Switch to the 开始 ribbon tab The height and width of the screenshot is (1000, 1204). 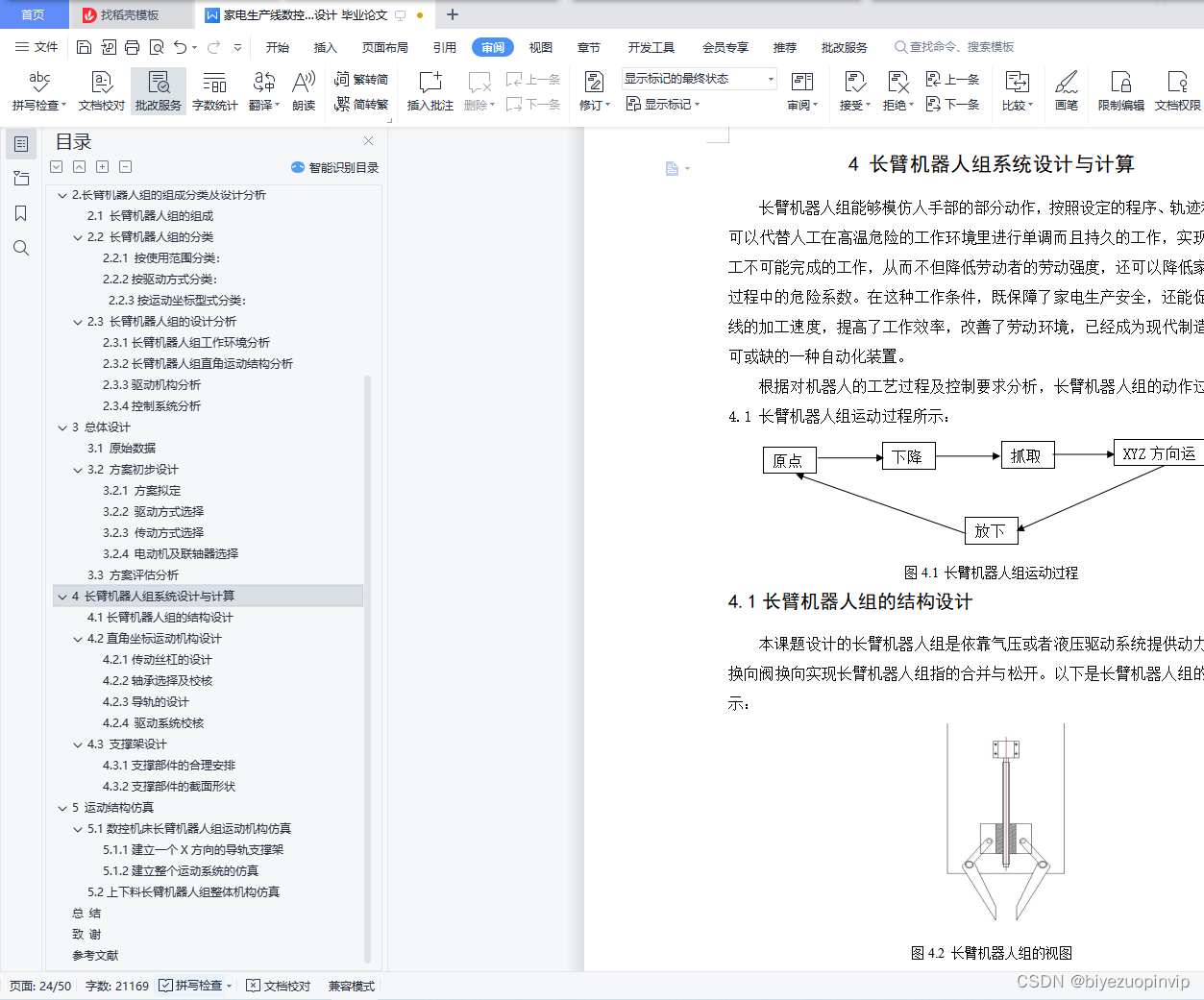point(278,47)
